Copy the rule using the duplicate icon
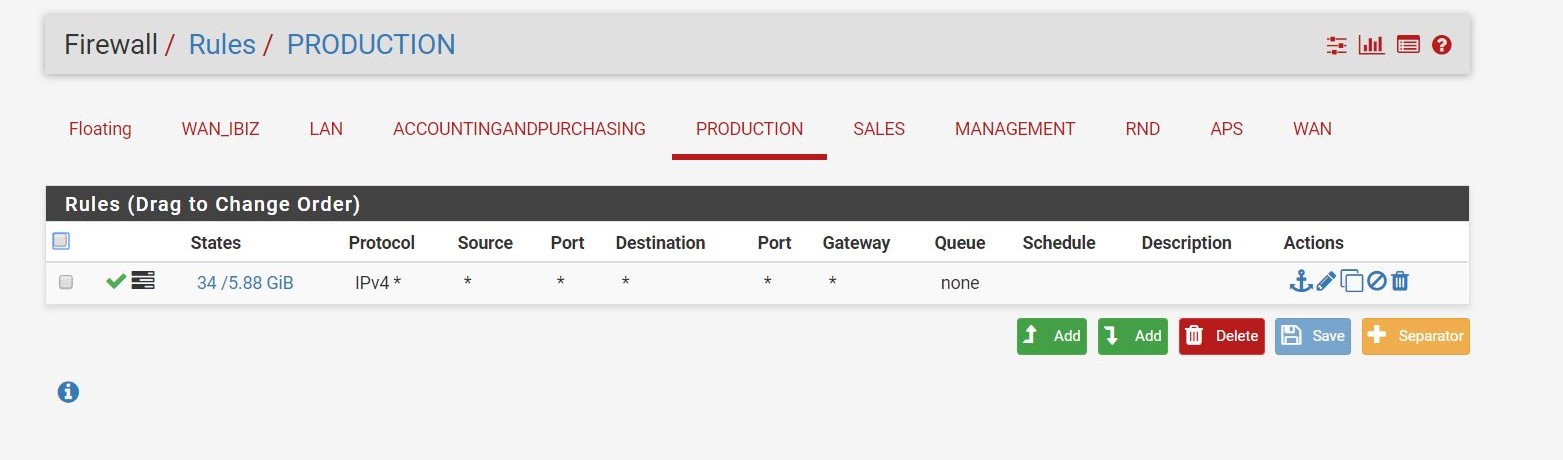This screenshot has width=1563, height=460. [x=1351, y=282]
